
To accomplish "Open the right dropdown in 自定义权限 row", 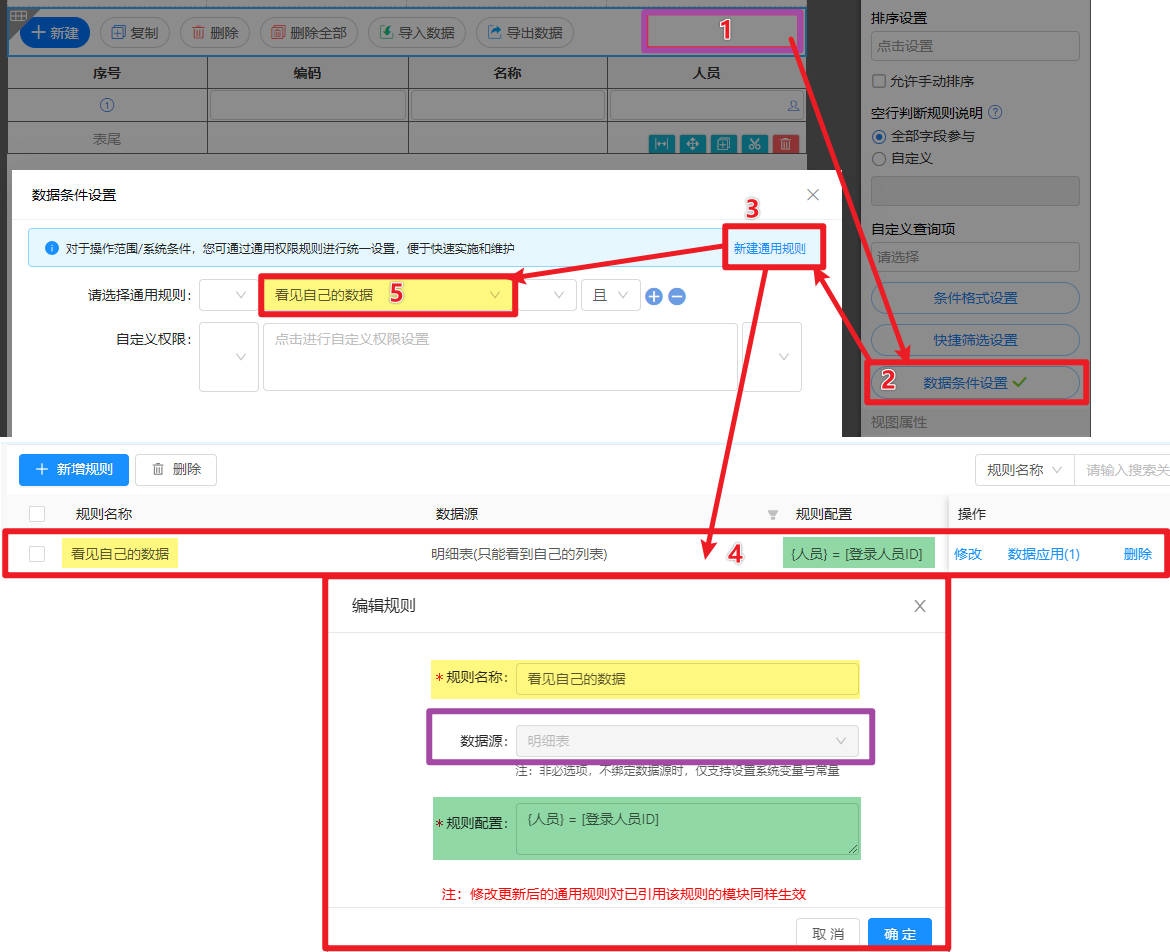I will pyautogui.click(x=772, y=357).
